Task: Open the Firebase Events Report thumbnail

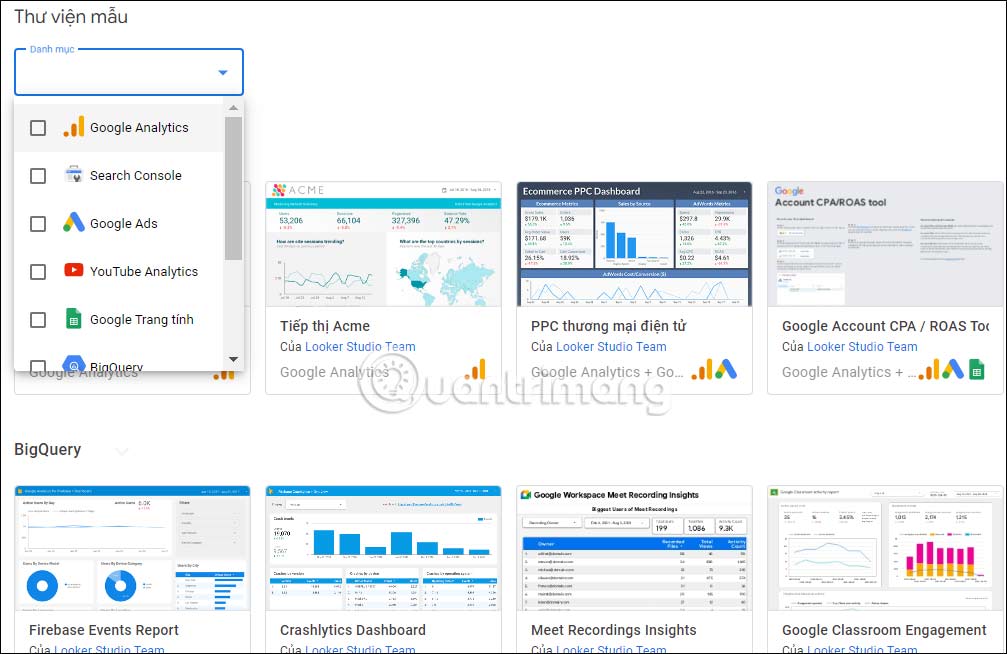Action: point(132,548)
